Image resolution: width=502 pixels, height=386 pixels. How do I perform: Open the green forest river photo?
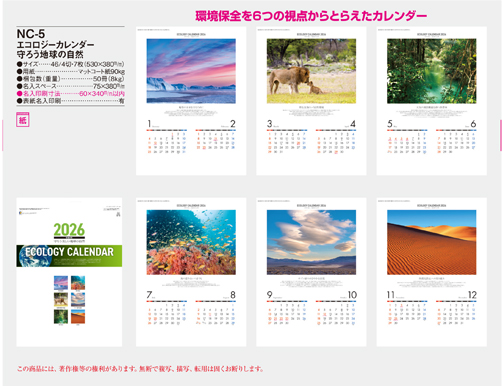click(x=432, y=71)
